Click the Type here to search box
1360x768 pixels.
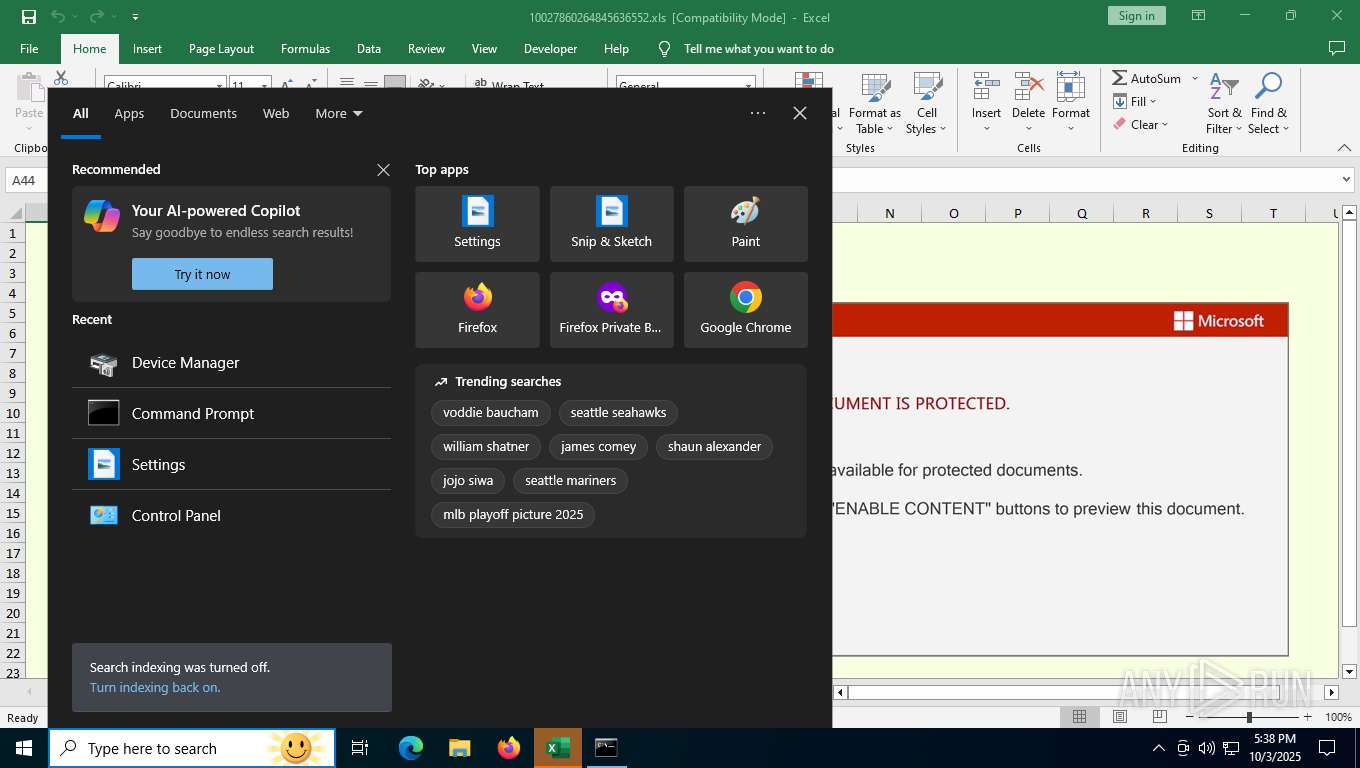[192, 748]
